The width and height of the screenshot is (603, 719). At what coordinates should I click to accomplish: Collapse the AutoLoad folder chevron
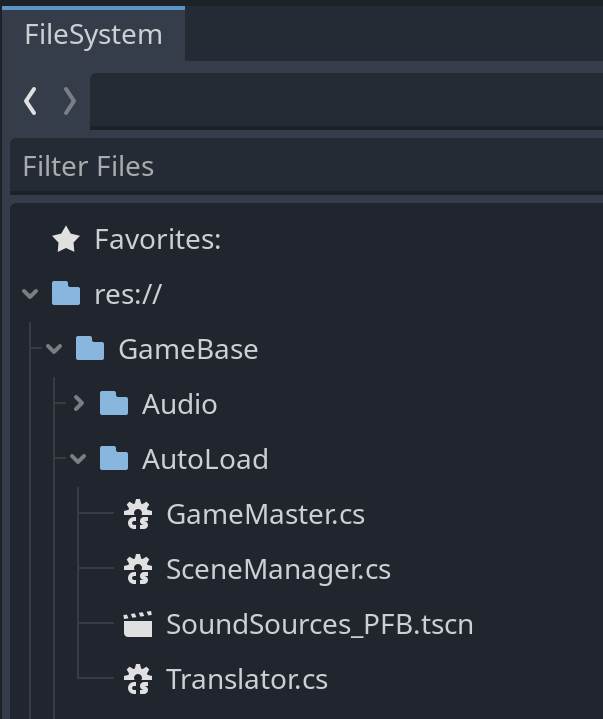tap(79, 459)
